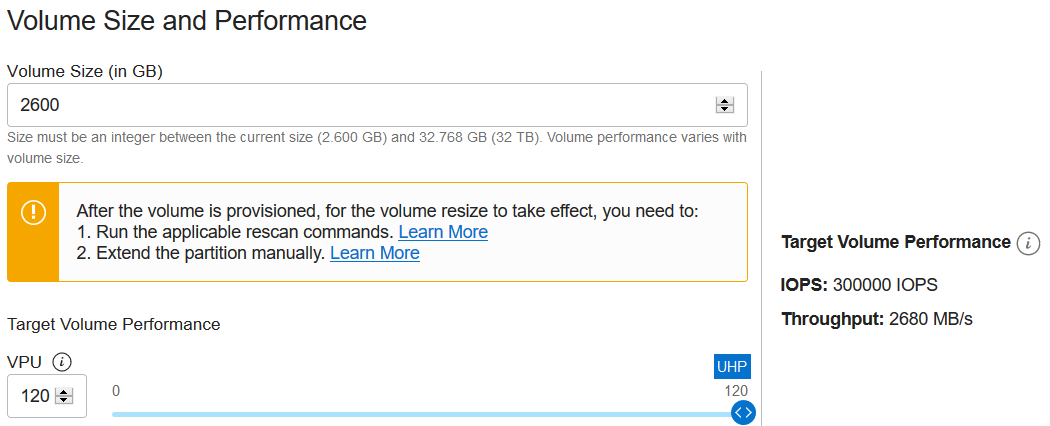Click the Volume Size (in GB) label
Image resolution: width=1050 pixels, height=426 pixels.
[85, 72]
